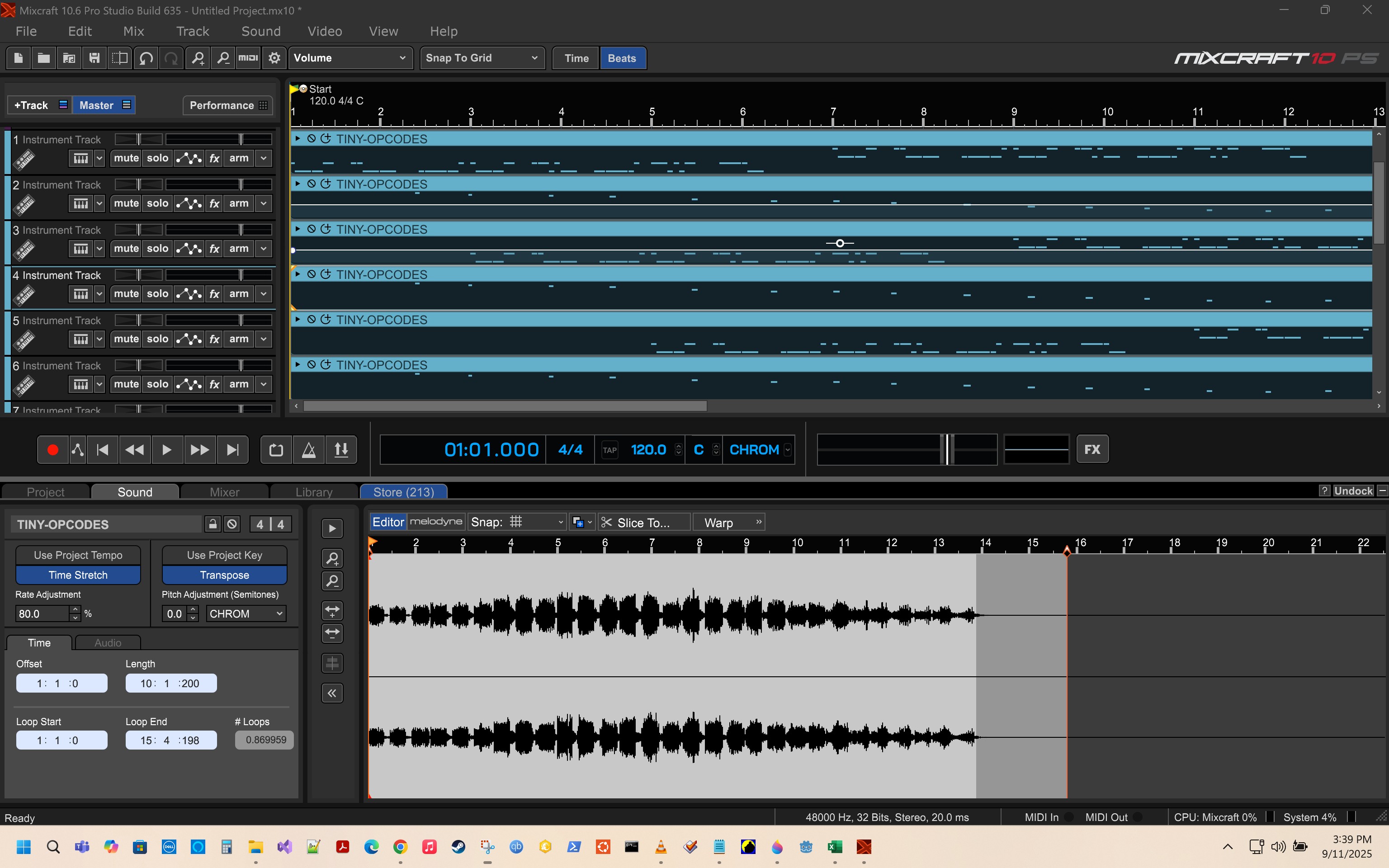Click the Fast Forward transport button
The image size is (1389, 868).
point(200,449)
